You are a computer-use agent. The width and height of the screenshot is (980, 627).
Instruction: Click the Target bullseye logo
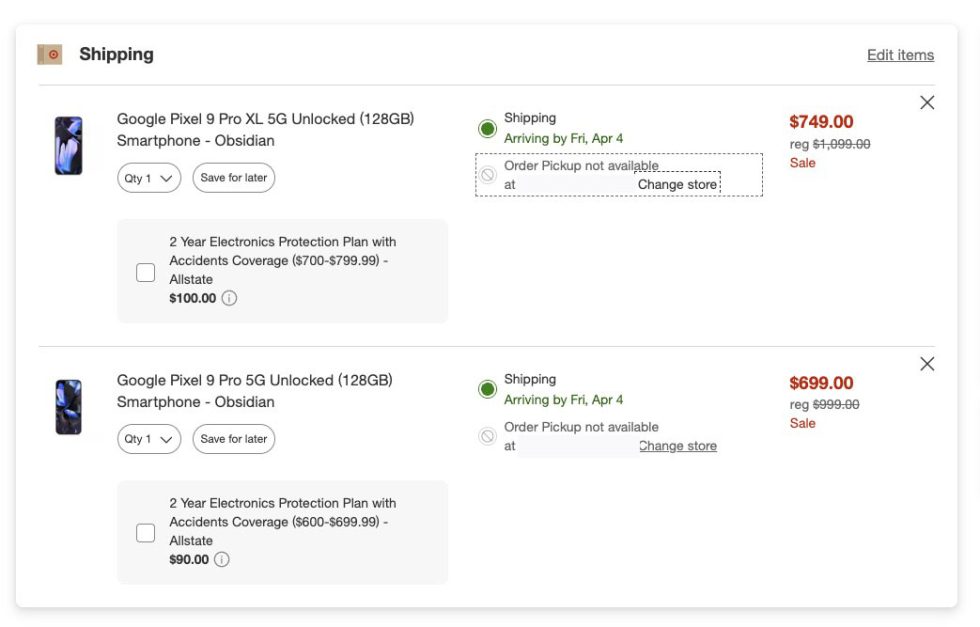(x=48, y=52)
